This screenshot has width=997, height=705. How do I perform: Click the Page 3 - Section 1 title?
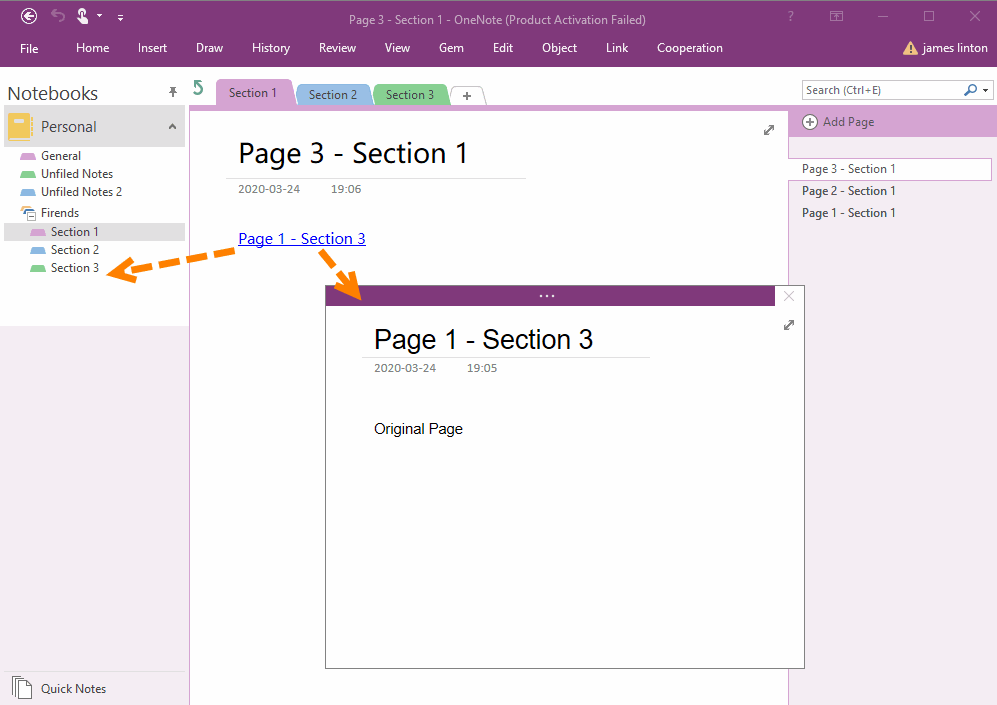[x=353, y=154]
